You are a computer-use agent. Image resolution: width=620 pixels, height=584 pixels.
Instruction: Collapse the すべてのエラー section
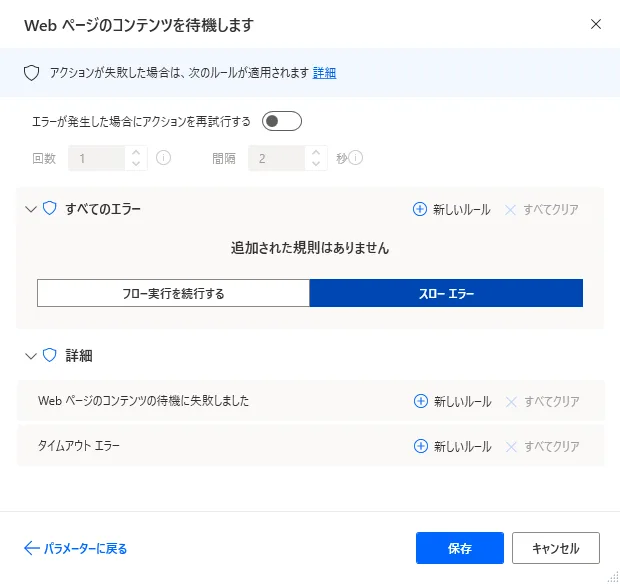point(30,210)
